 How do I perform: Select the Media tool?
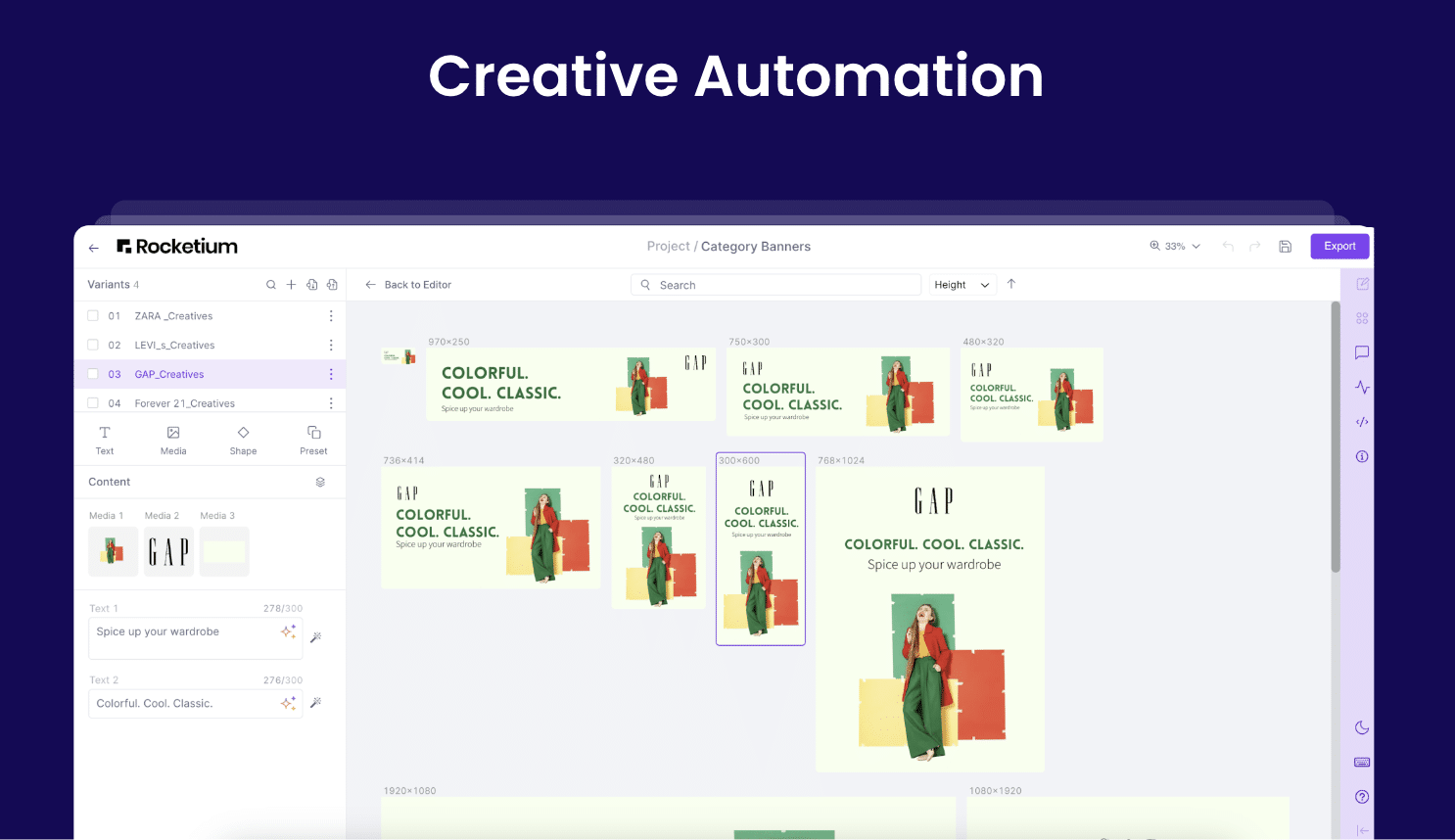(x=173, y=441)
